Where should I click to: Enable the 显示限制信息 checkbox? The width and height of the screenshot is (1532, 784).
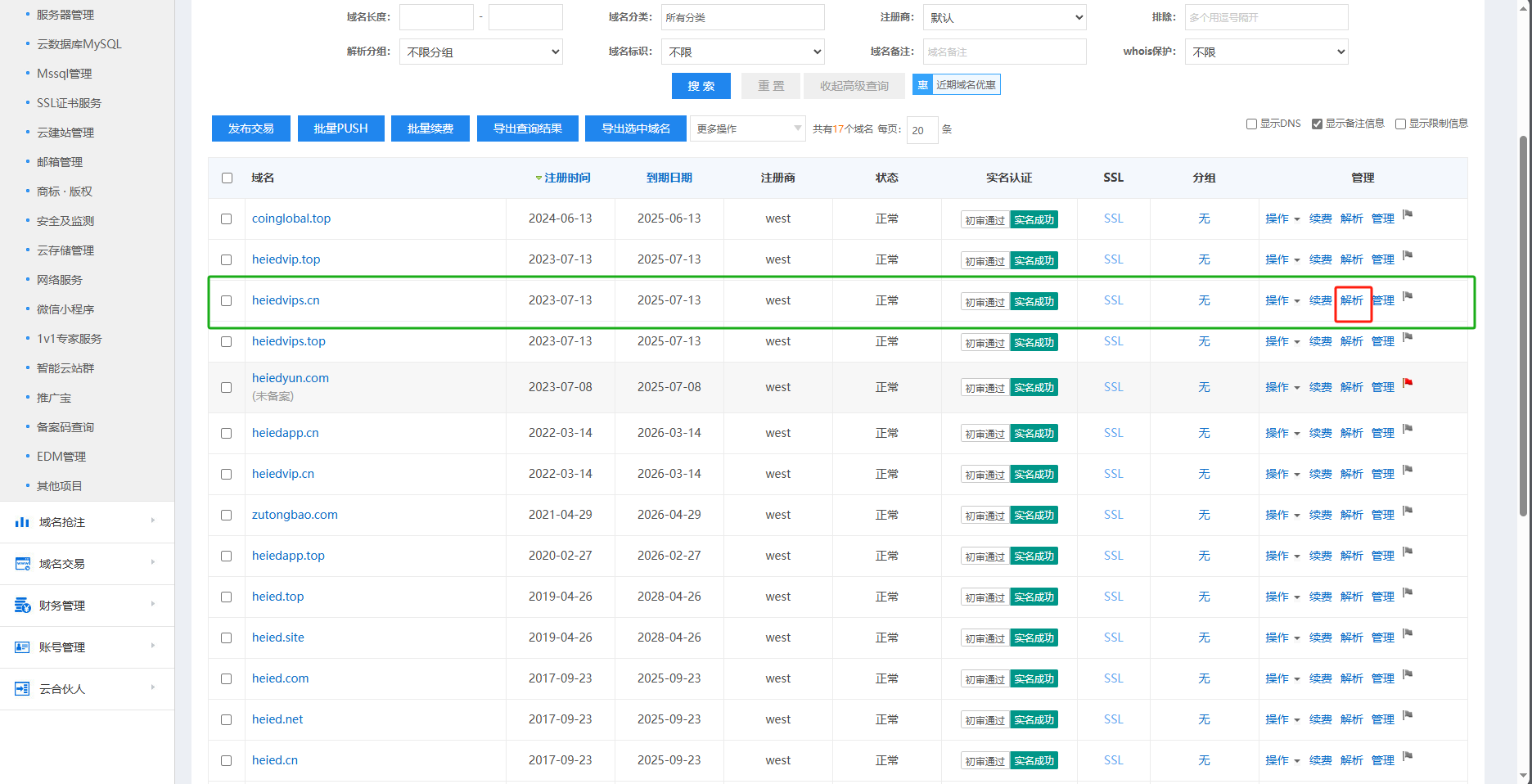(1400, 124)
